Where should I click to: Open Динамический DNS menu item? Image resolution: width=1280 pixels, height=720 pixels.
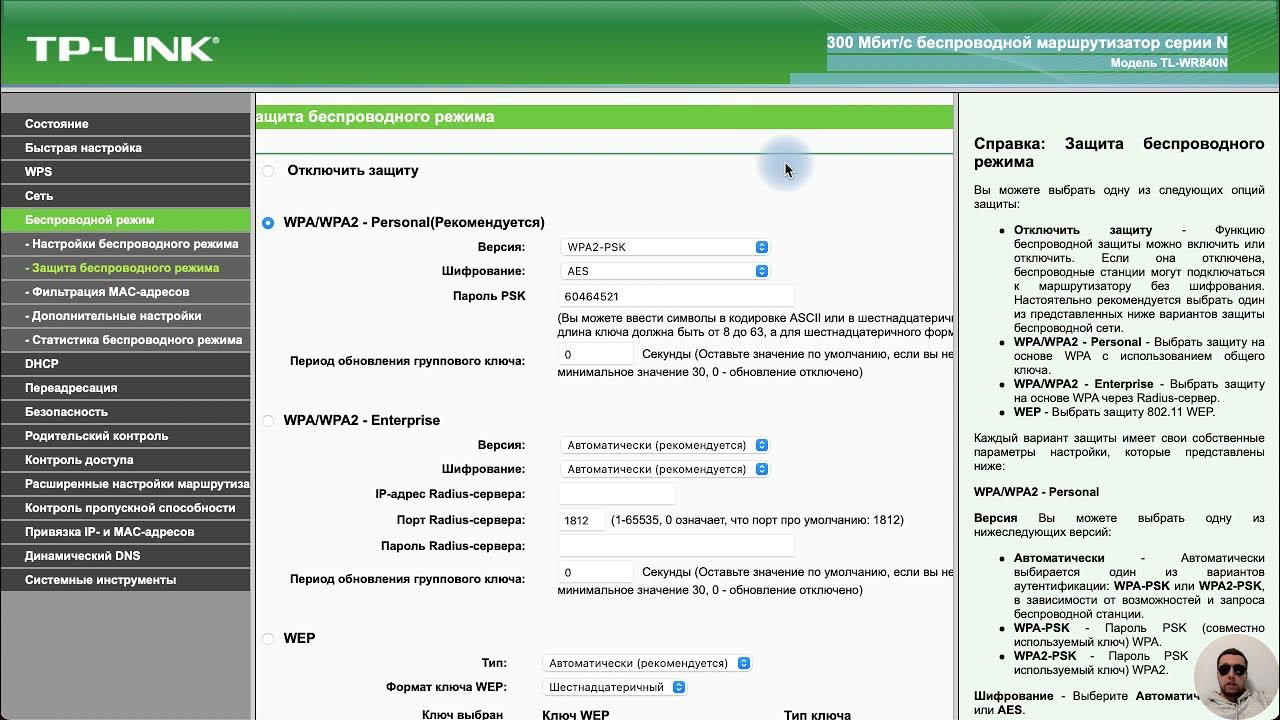coord(125,556)
